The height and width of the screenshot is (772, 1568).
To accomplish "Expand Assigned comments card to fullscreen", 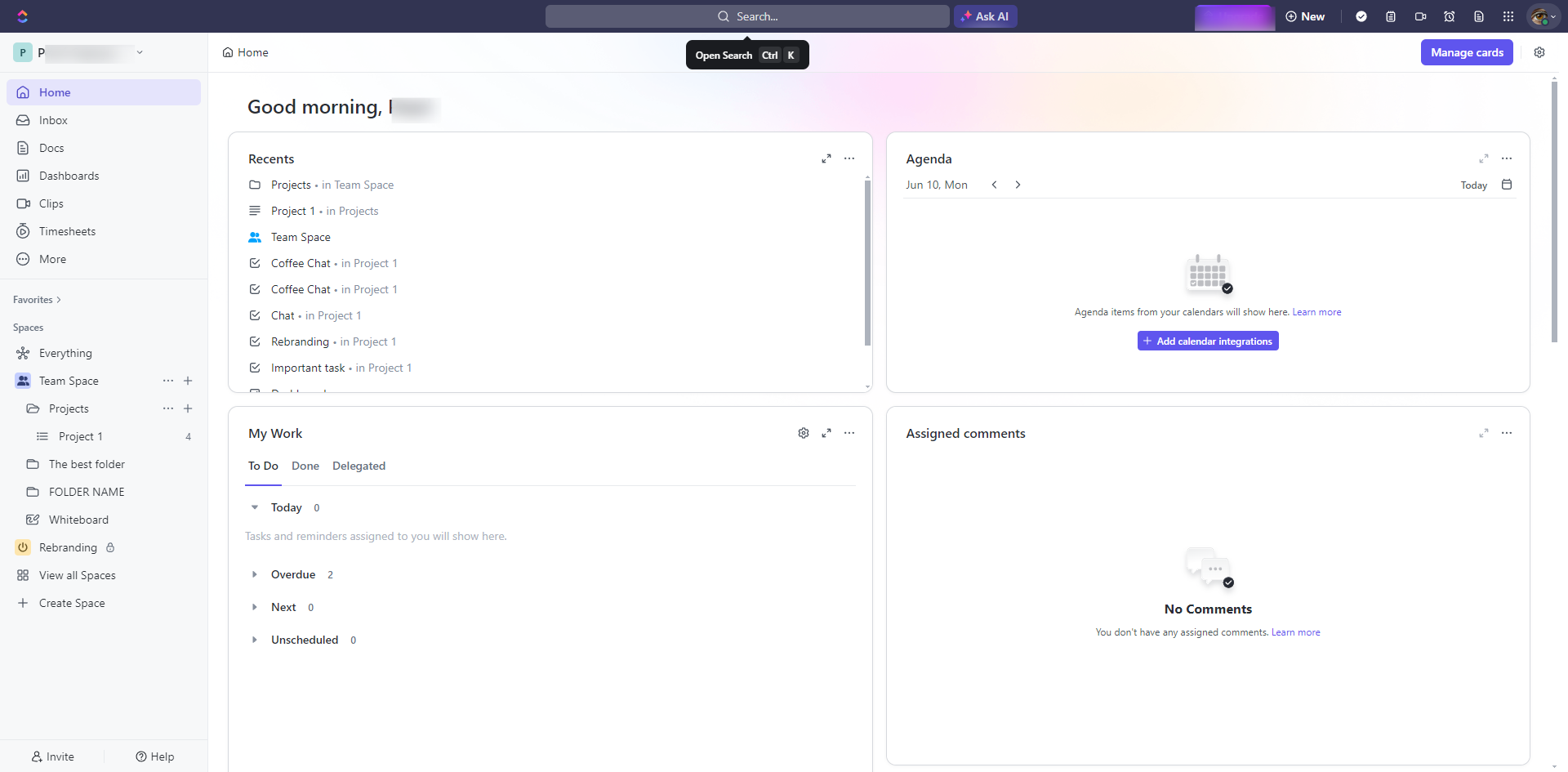I will click(x=1484, y=433).
